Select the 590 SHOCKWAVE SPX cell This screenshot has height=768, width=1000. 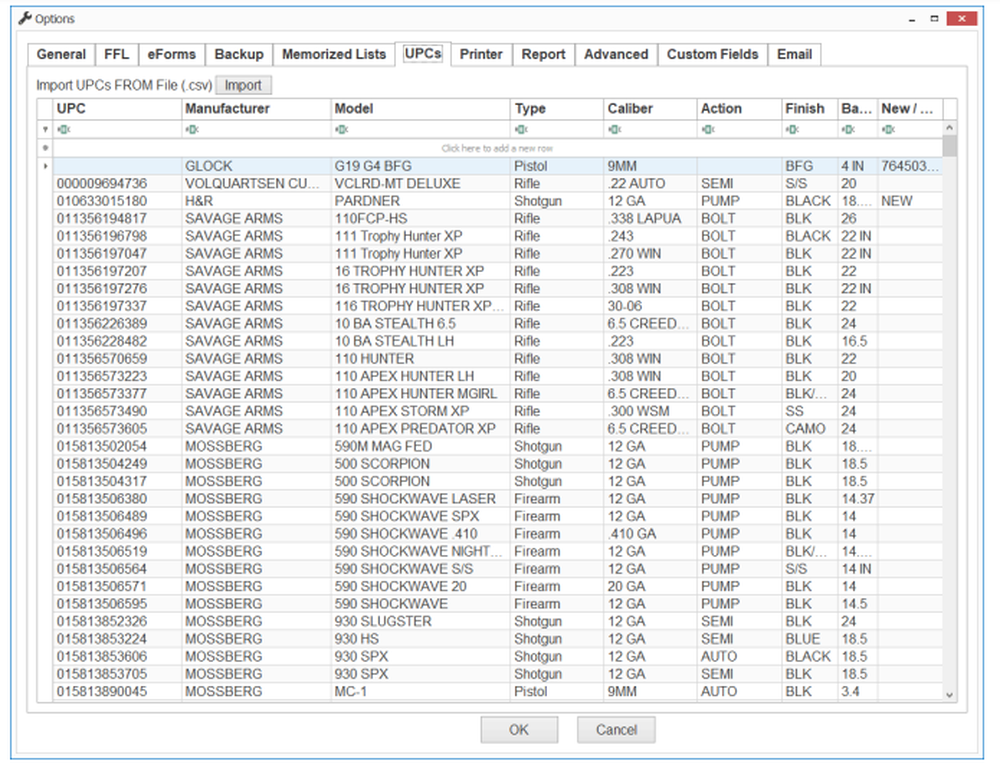(x=421, y=516)
